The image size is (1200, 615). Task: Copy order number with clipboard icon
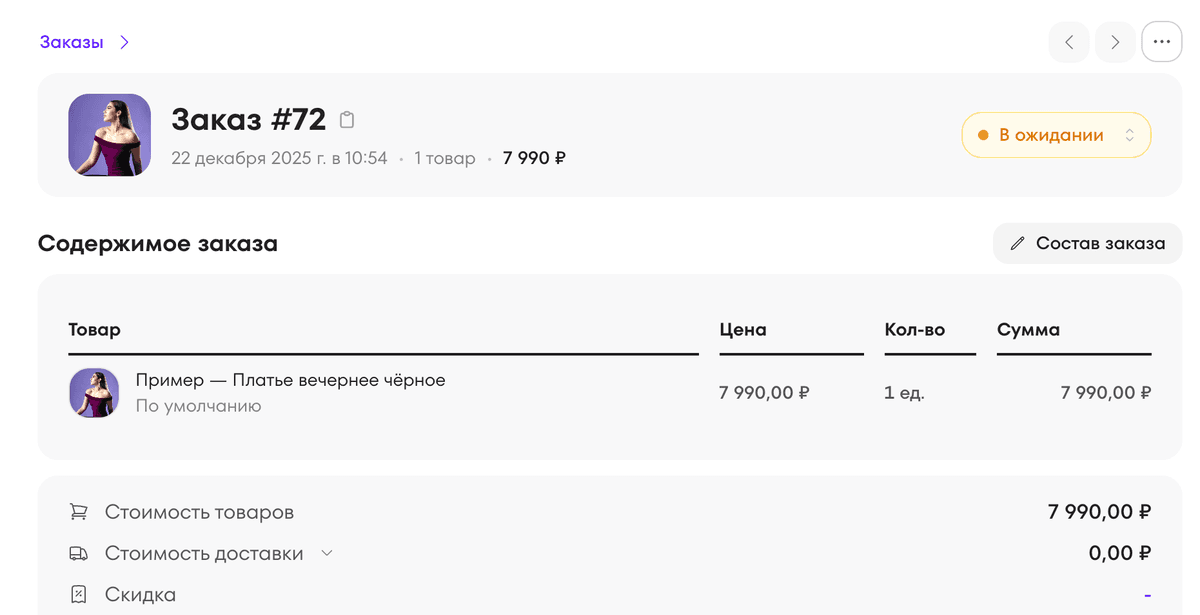[347, 120]
